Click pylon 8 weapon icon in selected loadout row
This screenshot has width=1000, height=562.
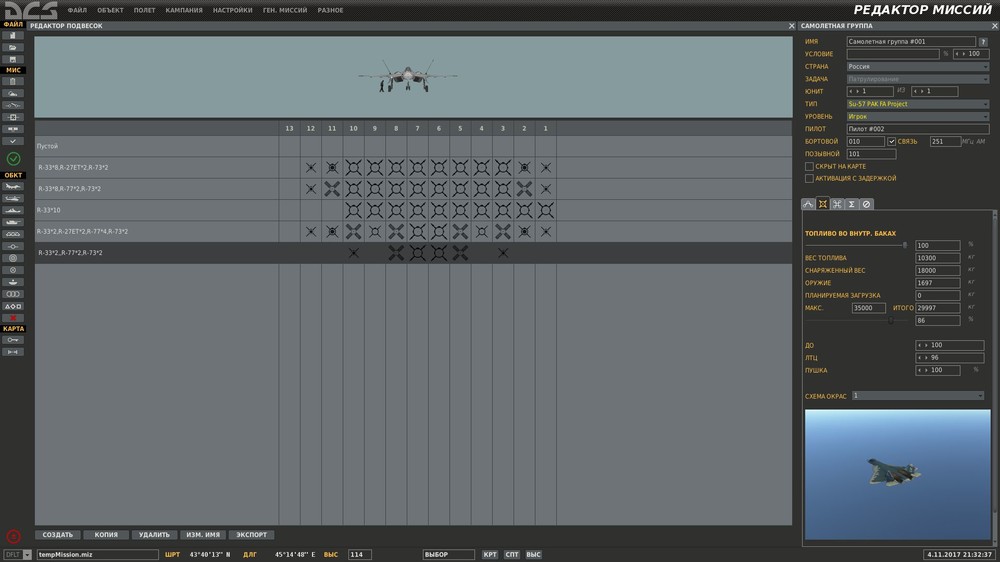pos(396,253)
